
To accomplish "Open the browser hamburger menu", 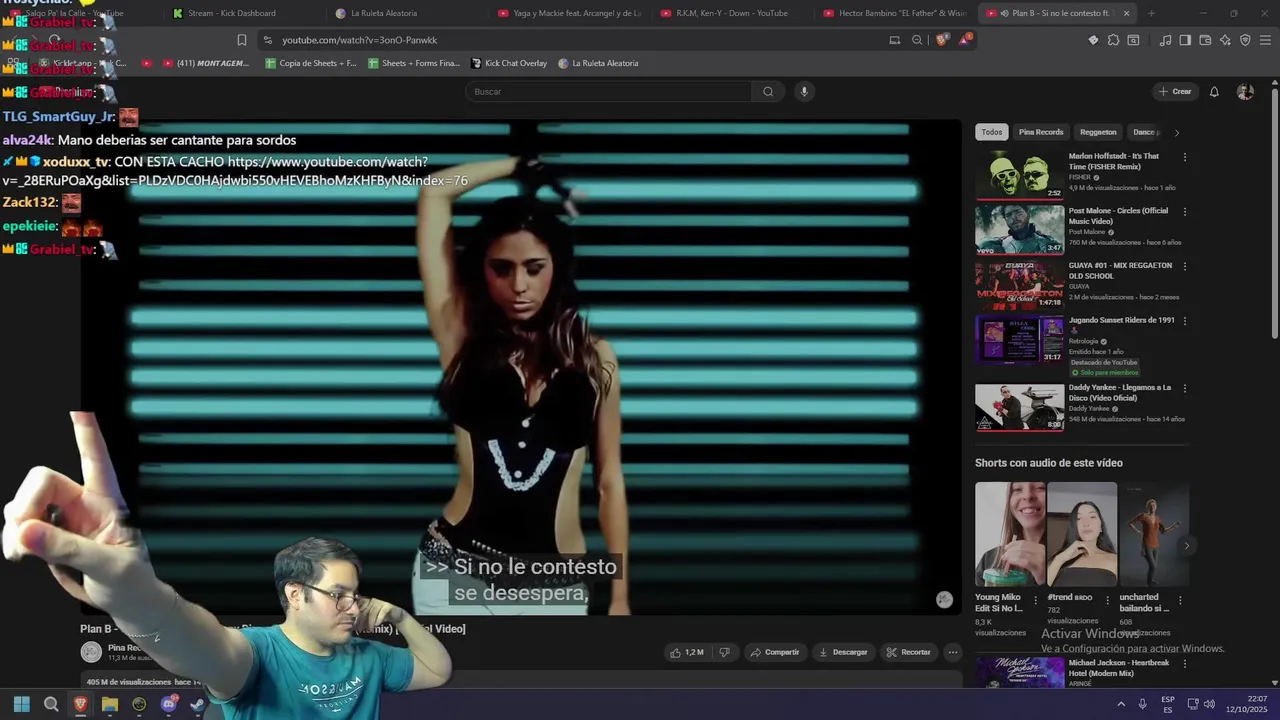I will coord(1265,40).
